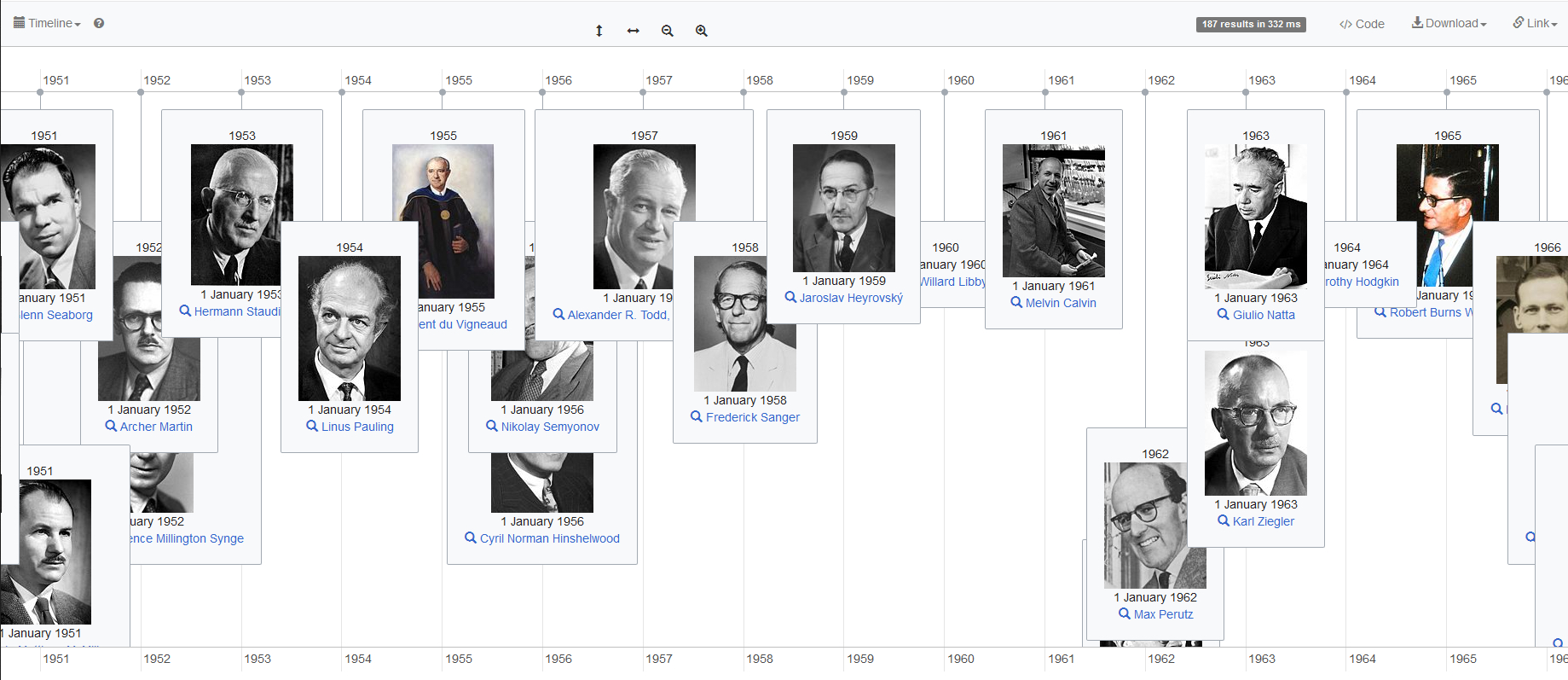The image size is (1568, 680).
Task: Open the Download dropdown menu
Action: coord(1449,23)
